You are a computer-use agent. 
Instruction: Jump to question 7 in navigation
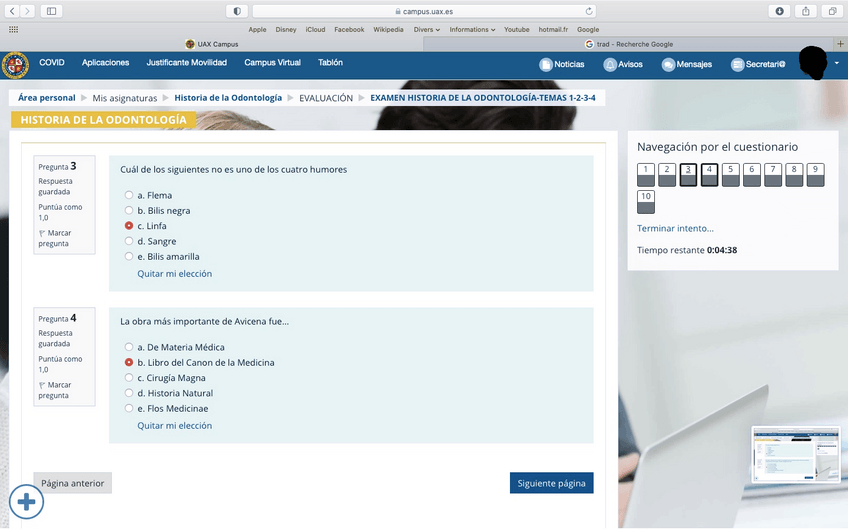click(x=773, y=175)
